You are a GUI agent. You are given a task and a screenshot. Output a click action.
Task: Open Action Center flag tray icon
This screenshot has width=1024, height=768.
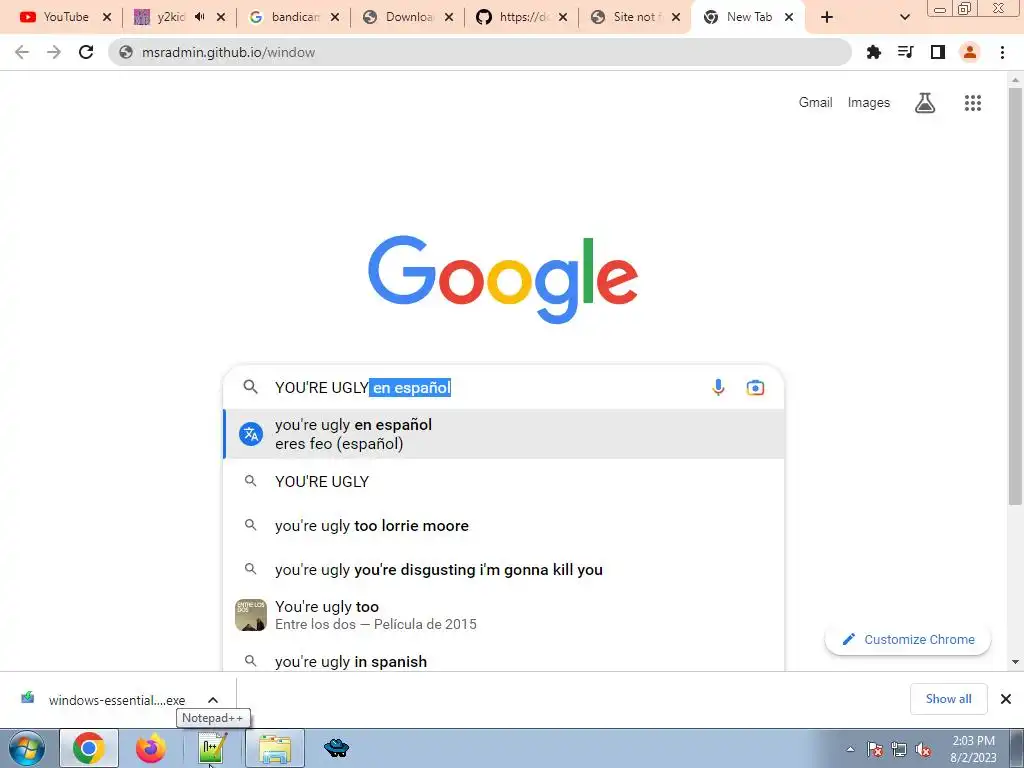(875, 750)
